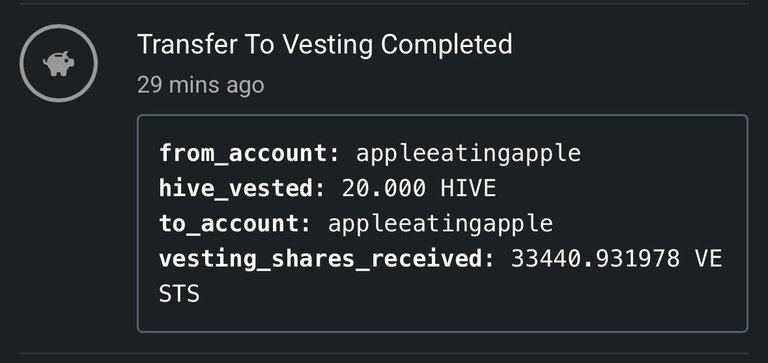Open the to_account appleeatingapple username
The height and width of the screenshot is (363, 768).
tap(440, 224)
